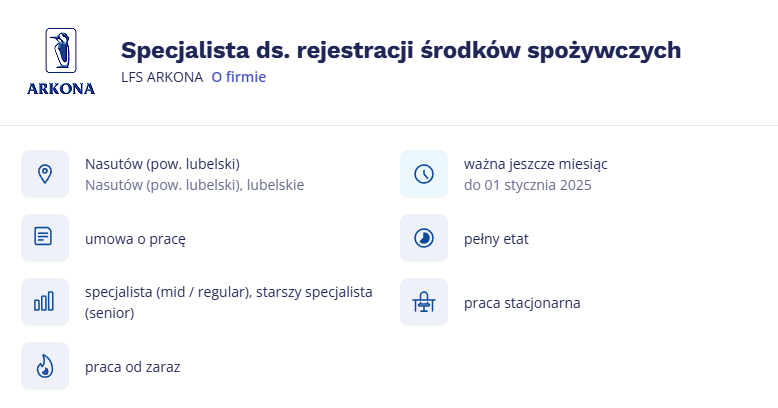
Task: Click the job title heading
Action: pos(401,50)
